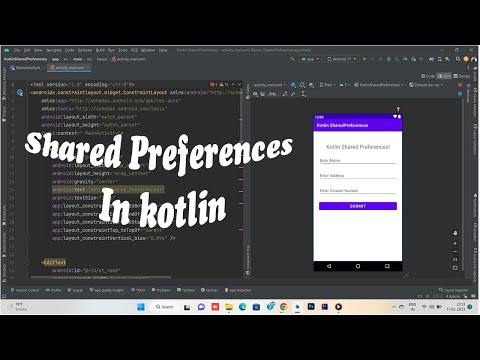The width and height of the screenshot is (480, 360).
Task: Click the class gutter icon on line 2
Action: (20, 92)
